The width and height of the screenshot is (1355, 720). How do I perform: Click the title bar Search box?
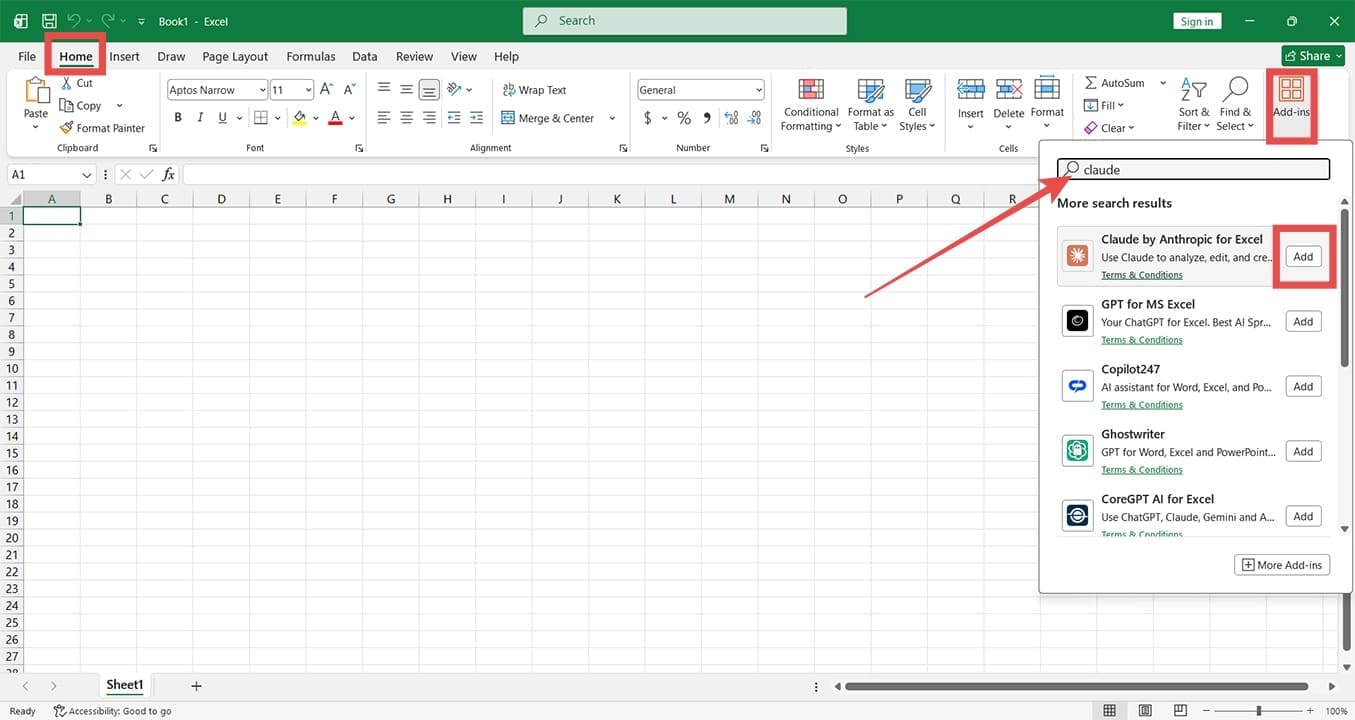(x=685, y=21)
